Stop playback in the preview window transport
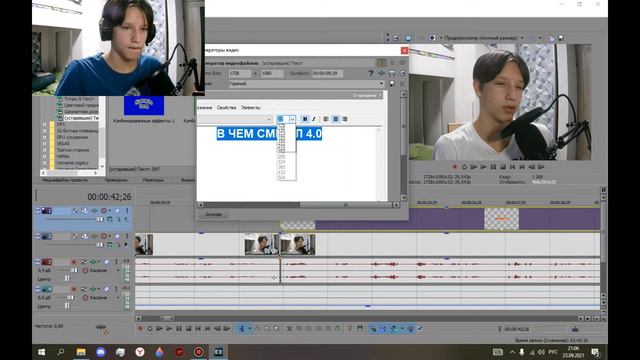 point(503,167)
